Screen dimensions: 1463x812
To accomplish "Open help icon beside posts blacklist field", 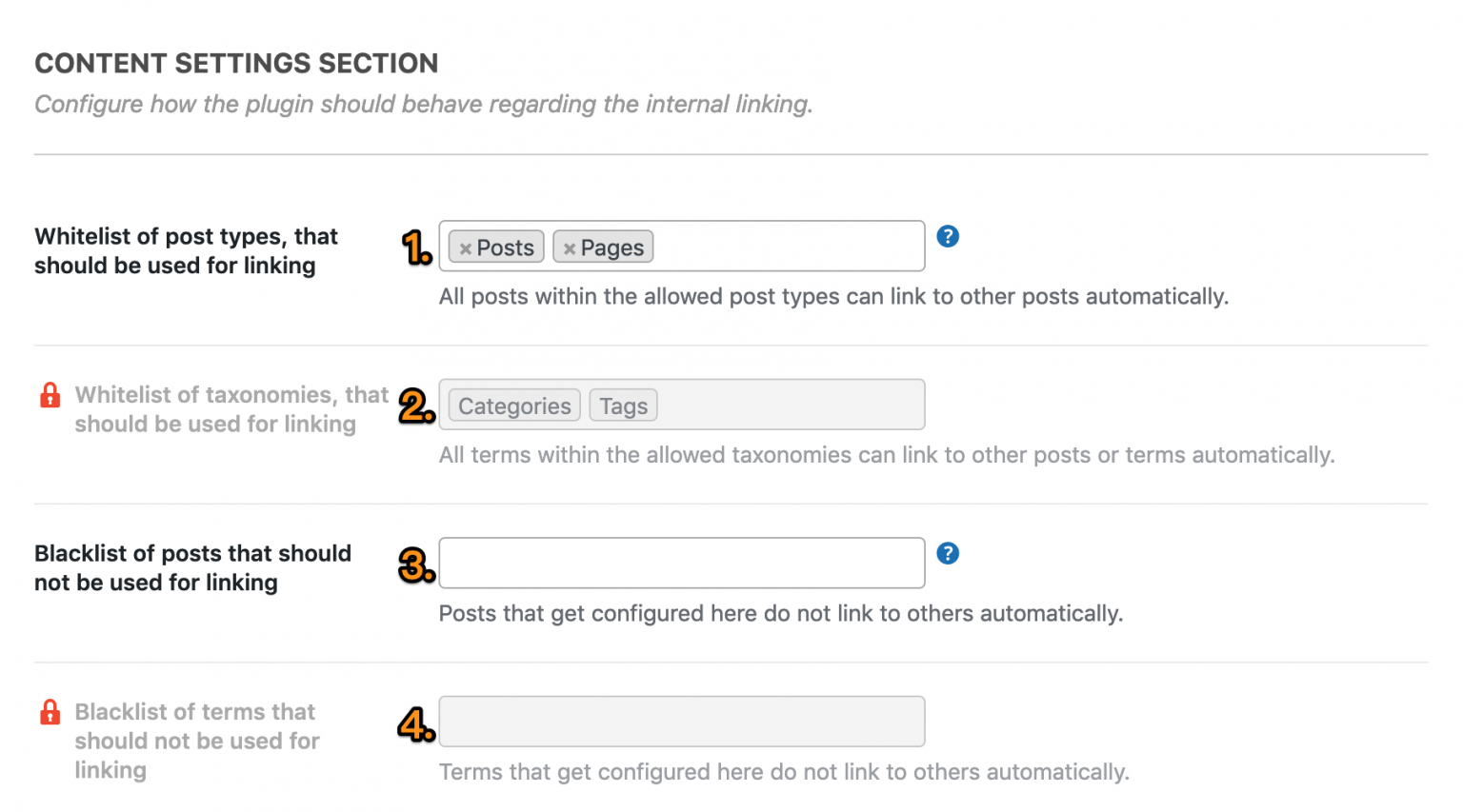I will tap(948, 553).
